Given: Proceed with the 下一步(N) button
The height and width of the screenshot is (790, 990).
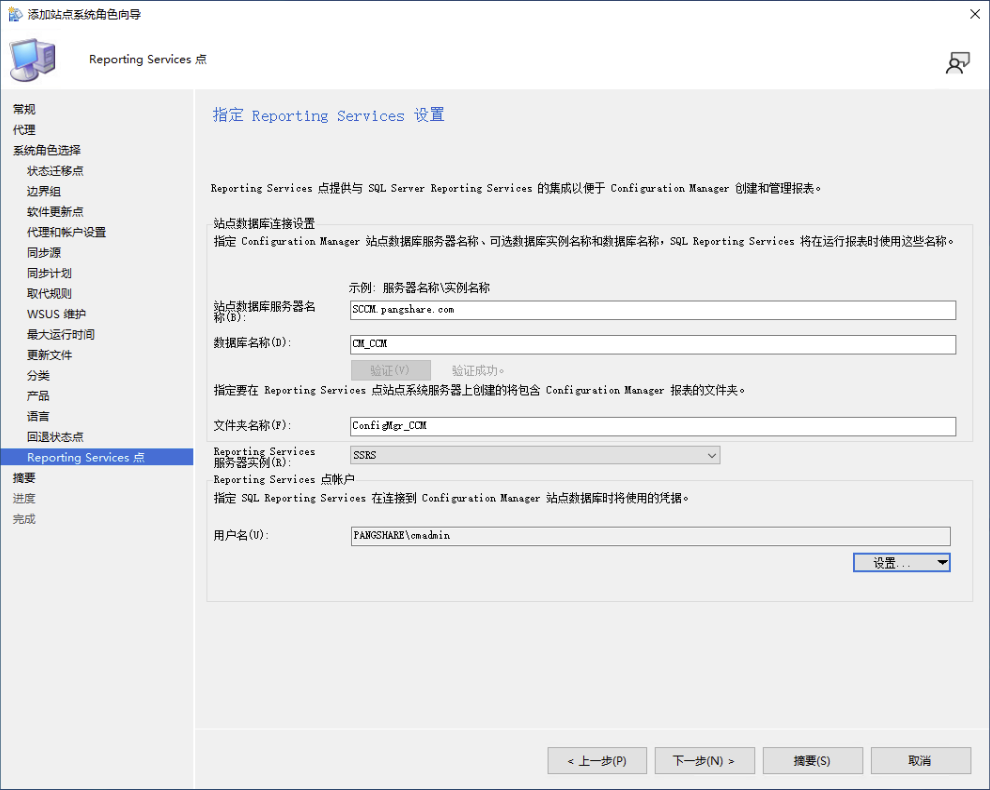Looking at the screenshot, I should click(705, 761).
